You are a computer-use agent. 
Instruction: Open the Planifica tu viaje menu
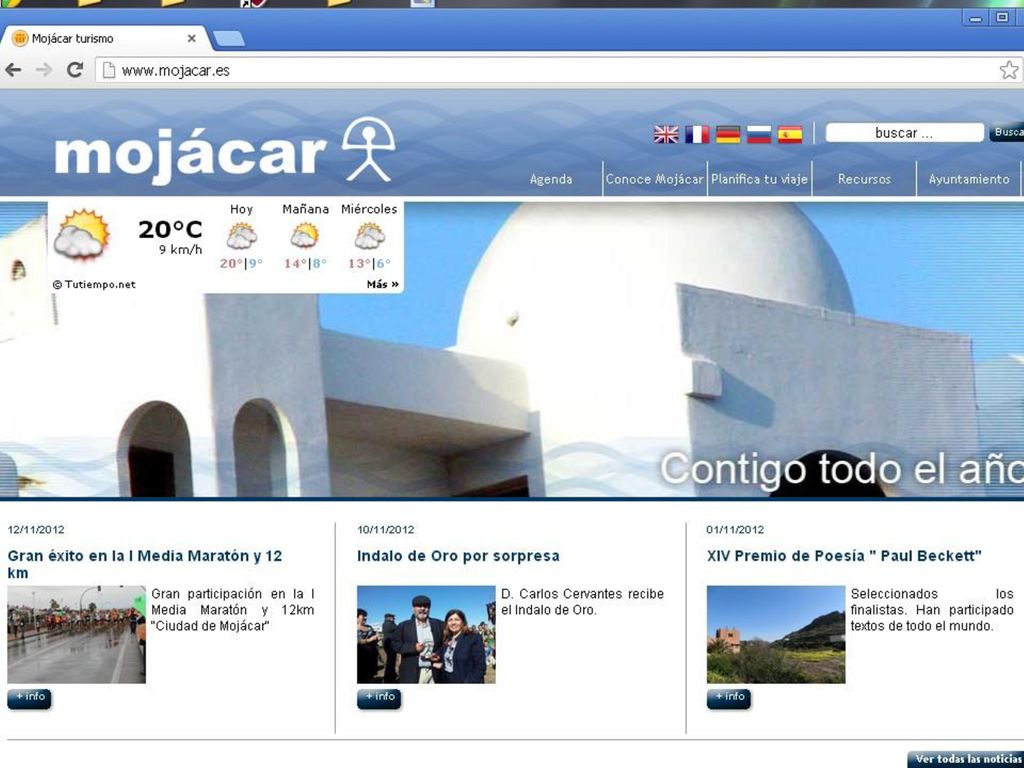pos(760,179)
